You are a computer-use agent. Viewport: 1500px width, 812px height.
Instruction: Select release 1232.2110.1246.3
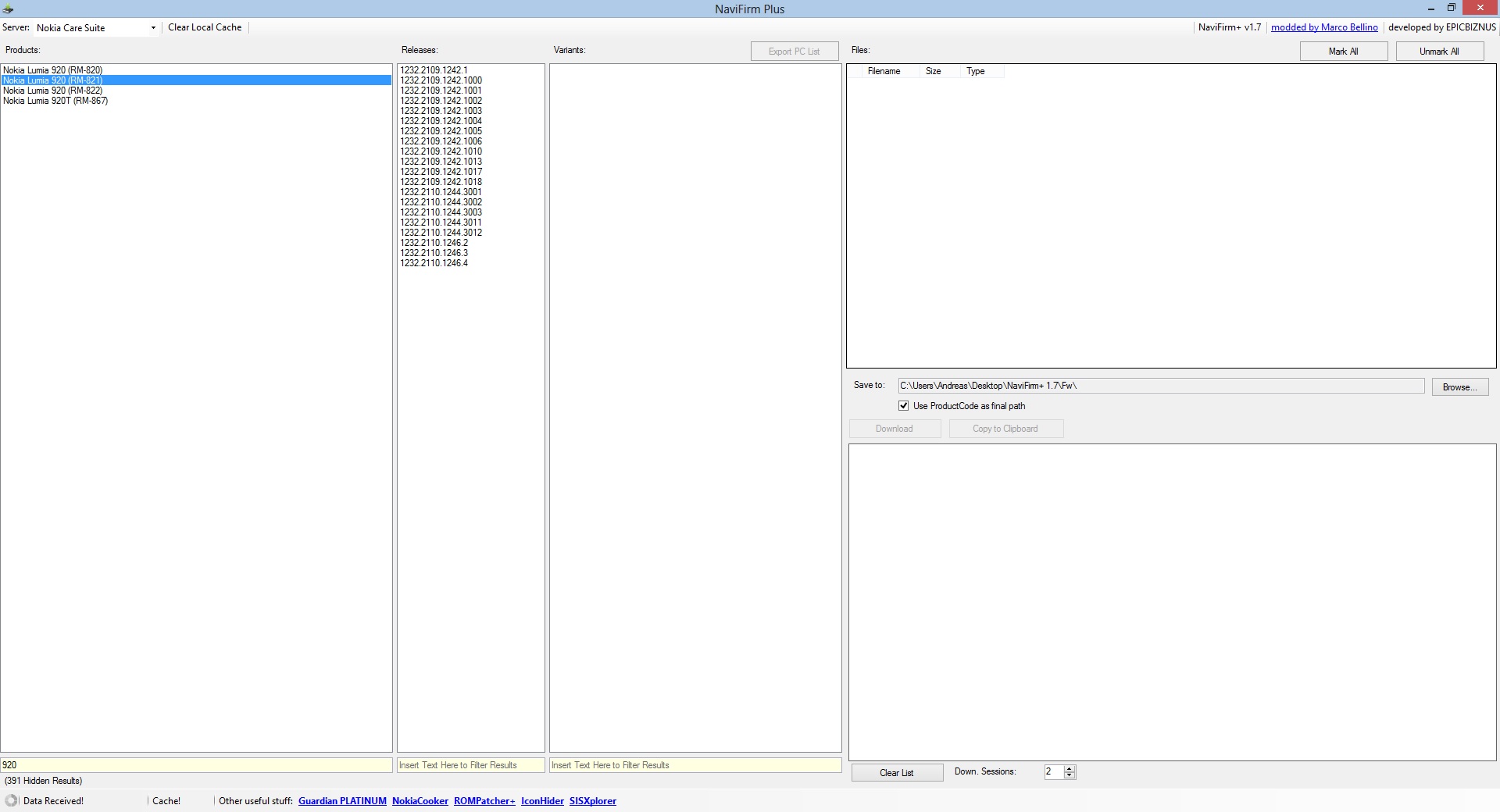(x=471, y=253)
